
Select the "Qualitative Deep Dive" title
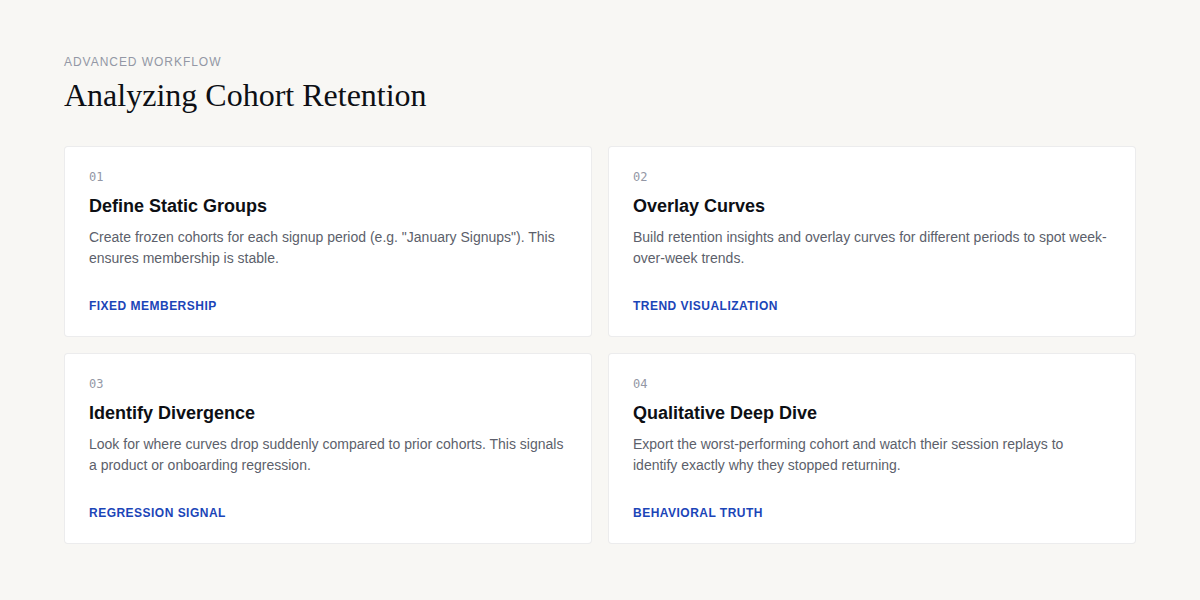pyautogui.click(x=725, y=413)
